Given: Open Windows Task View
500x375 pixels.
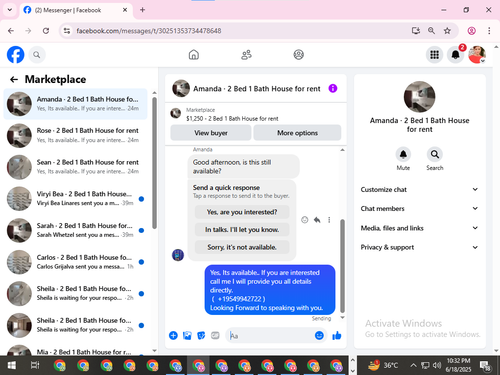Looking at the screenshot, I should 35,365.
